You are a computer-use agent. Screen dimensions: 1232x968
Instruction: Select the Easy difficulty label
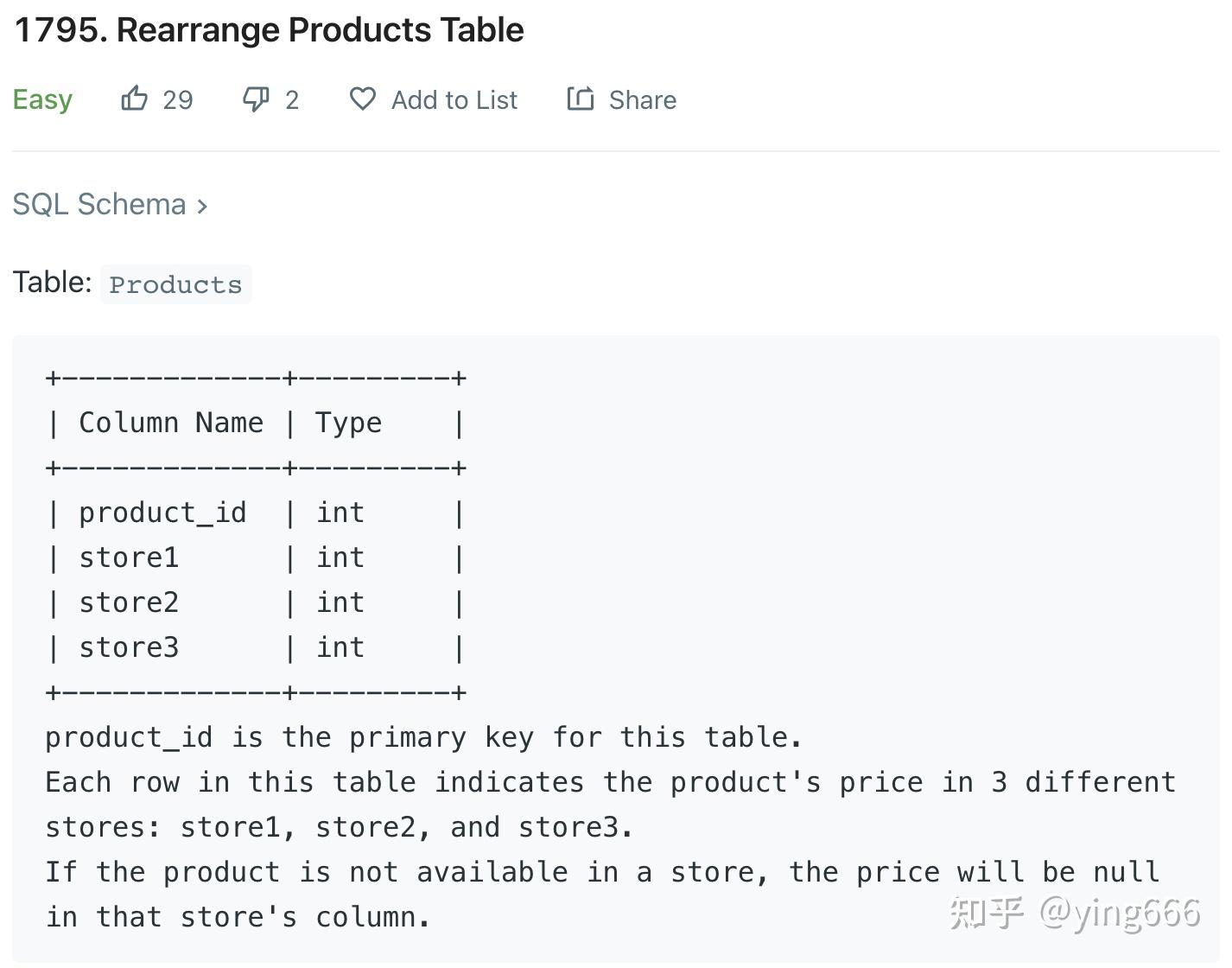pos(41,99)
